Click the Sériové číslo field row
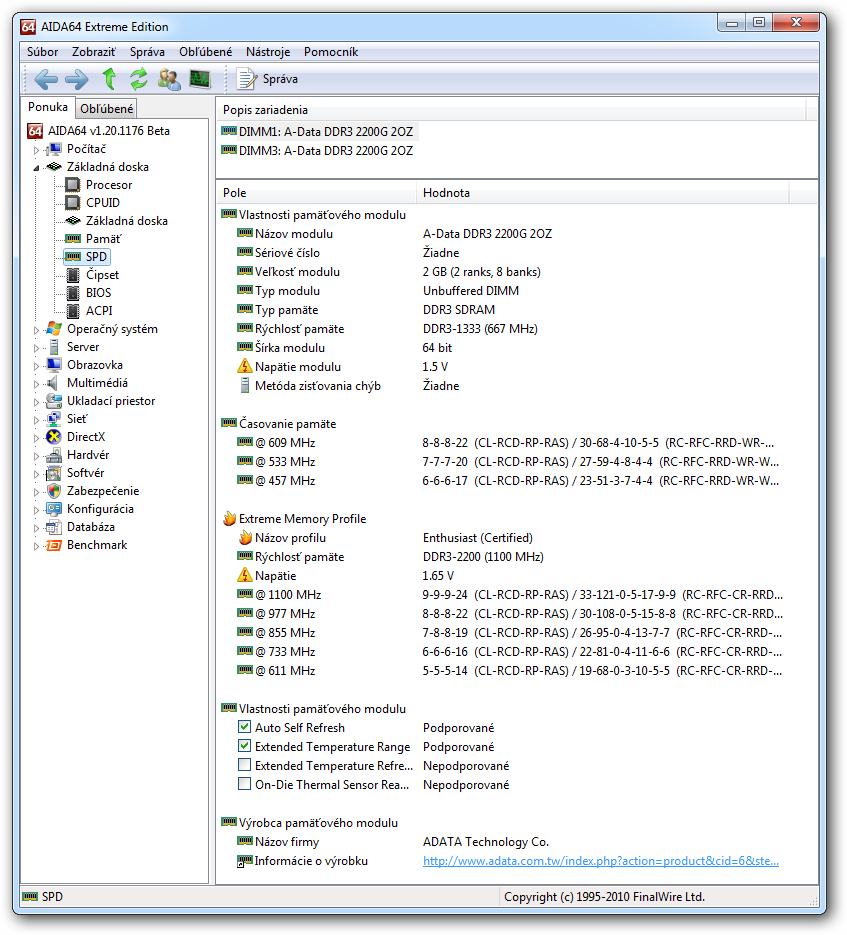Screen dimensions: 847x935 click(502, 252)
